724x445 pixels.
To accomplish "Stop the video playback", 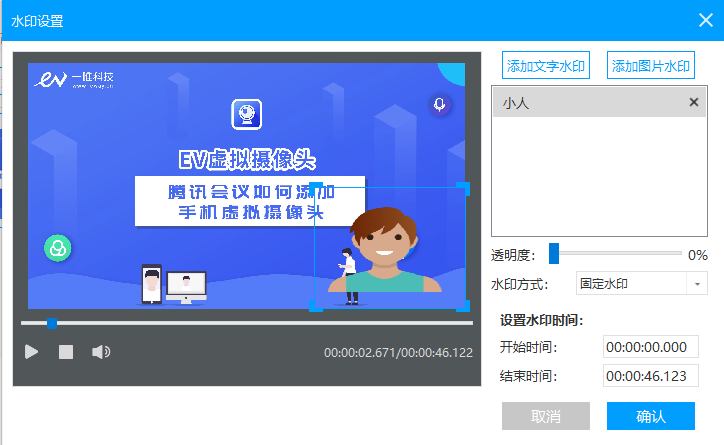I will click(66, 352).
